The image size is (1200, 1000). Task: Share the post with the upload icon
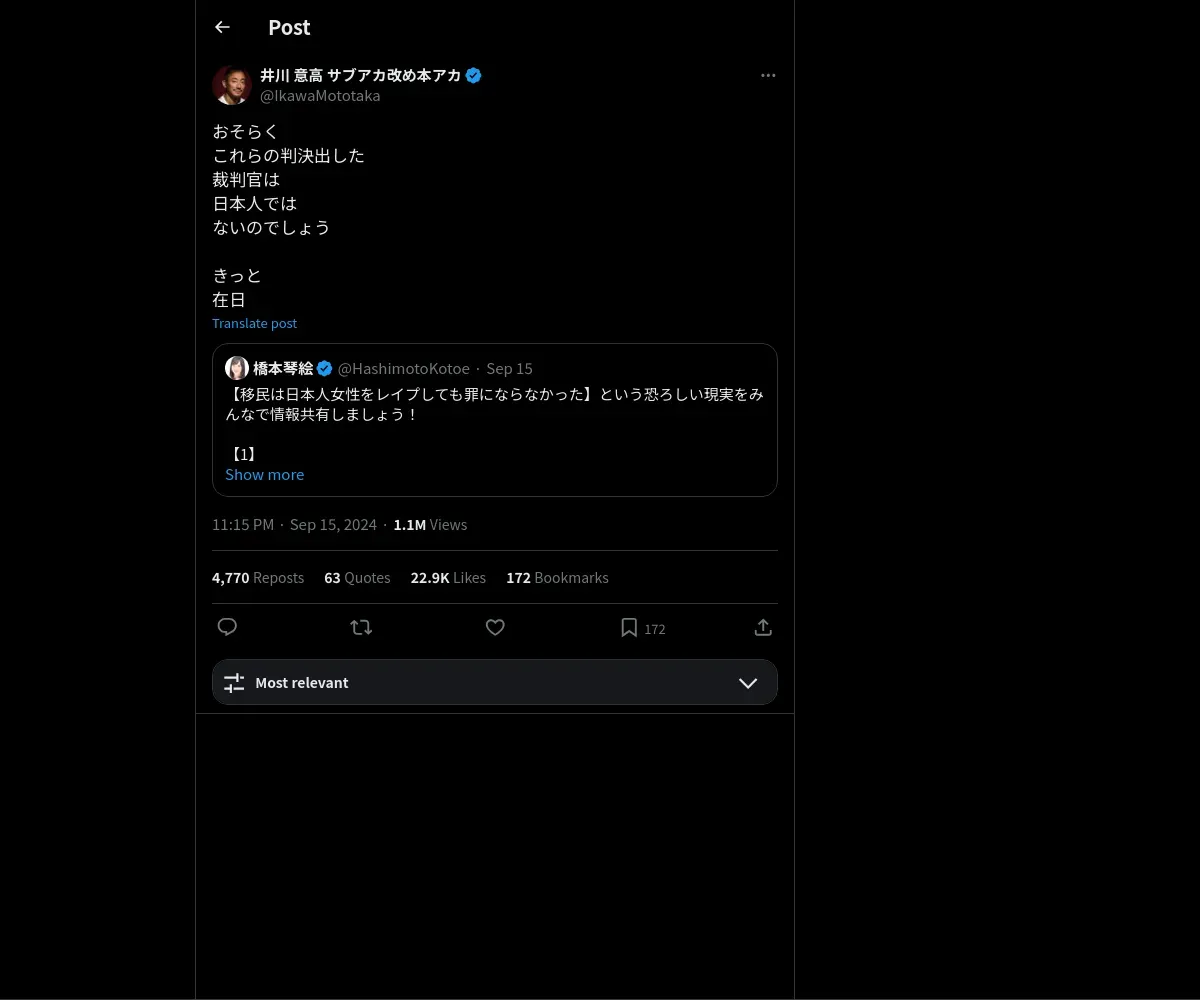763,627
